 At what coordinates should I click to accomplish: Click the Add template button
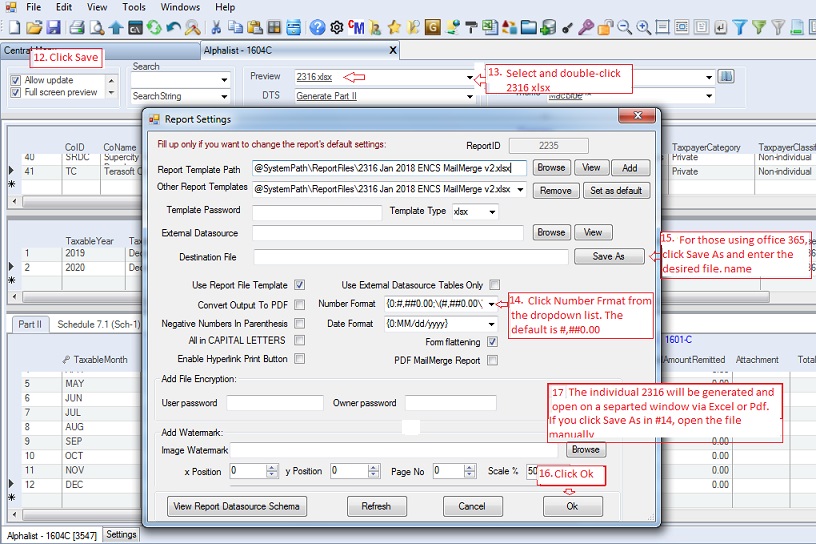click(x=630, y=168)
